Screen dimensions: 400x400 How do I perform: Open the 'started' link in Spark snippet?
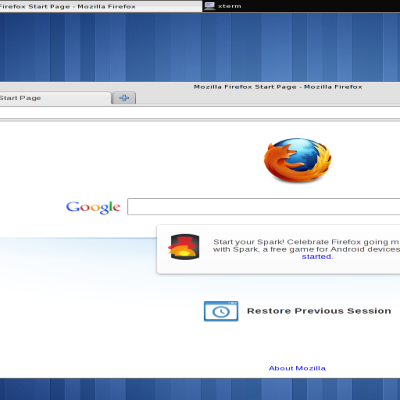(317, 257)
